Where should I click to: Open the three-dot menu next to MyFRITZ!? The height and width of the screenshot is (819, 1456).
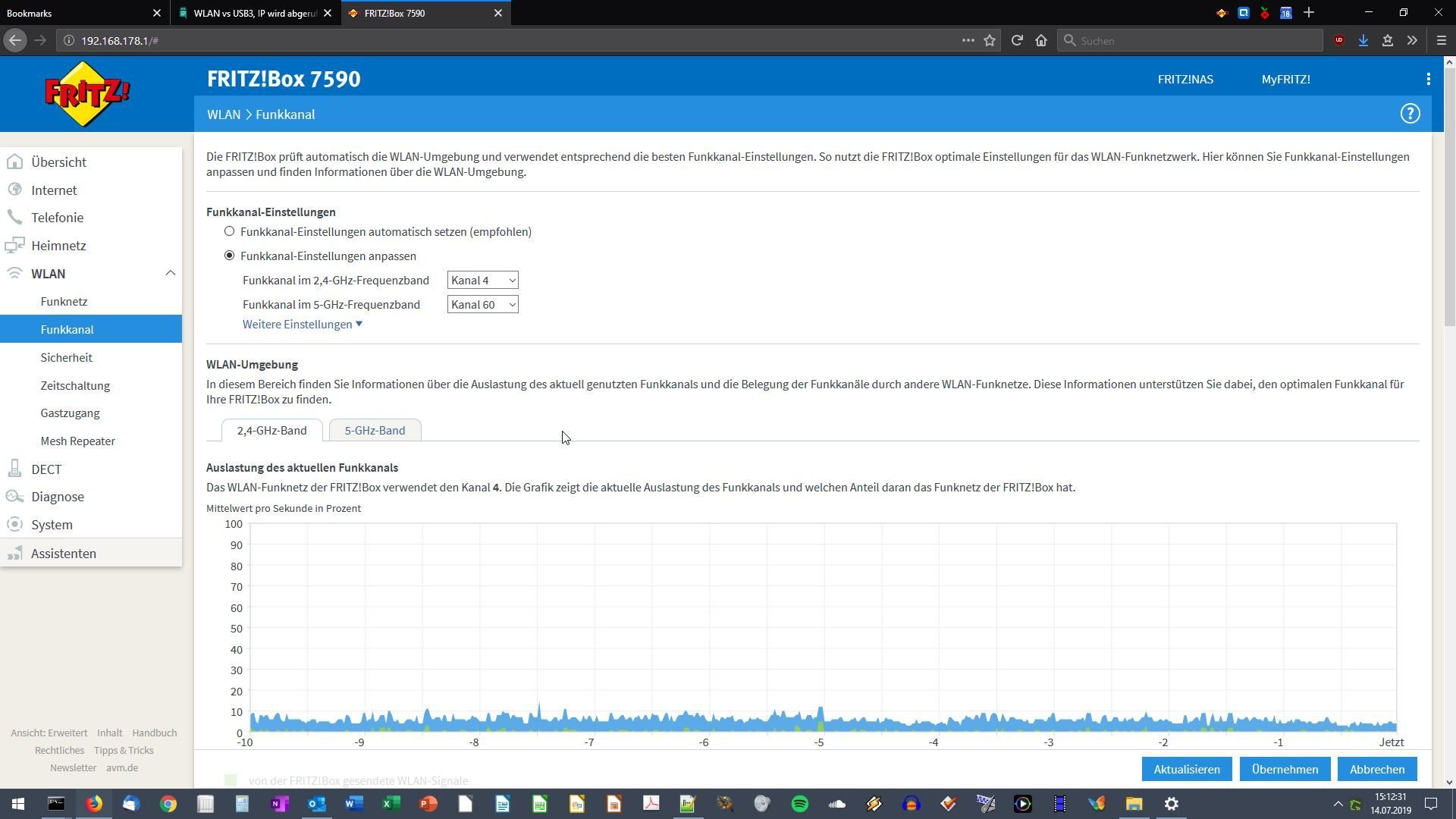[1429, 79]
